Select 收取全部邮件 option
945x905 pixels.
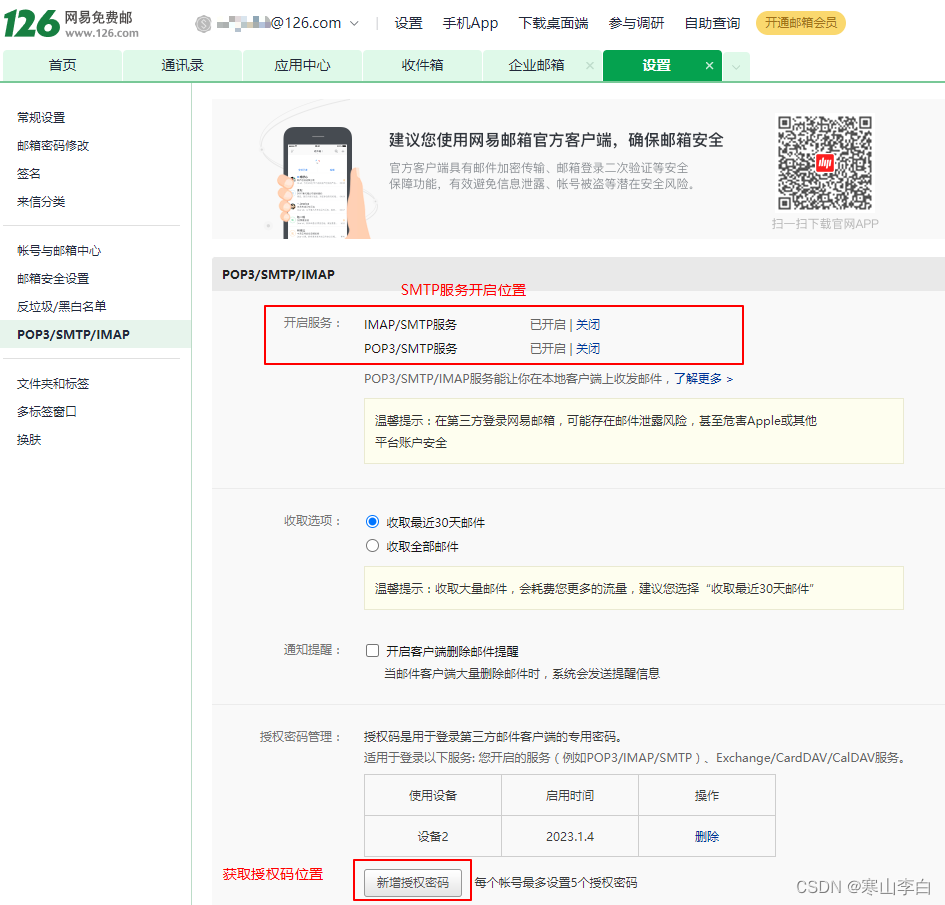tap(372, 545)
